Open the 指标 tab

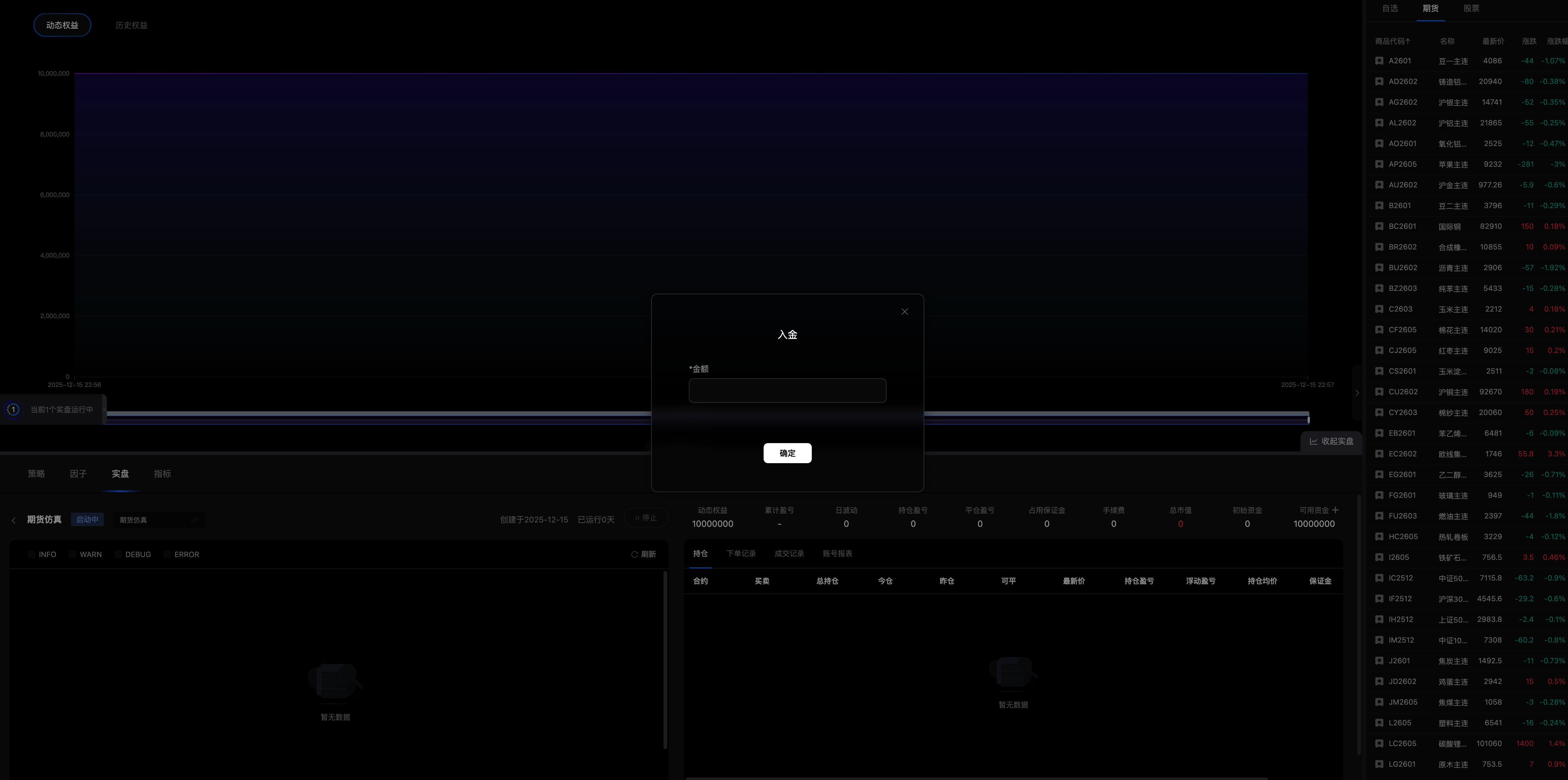tap(162, 474)
